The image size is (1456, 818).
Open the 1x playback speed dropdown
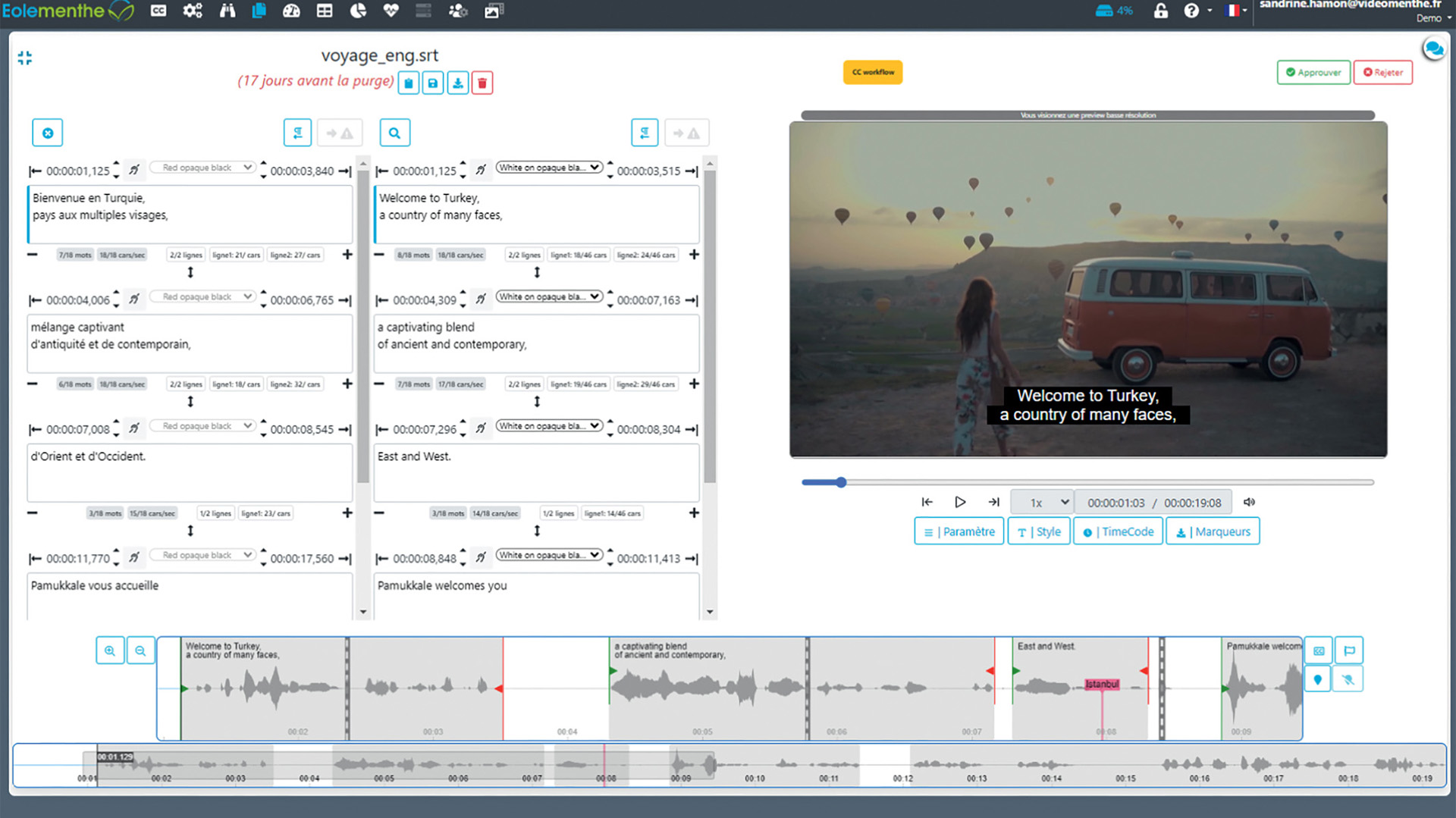[x=1043, y=502]
